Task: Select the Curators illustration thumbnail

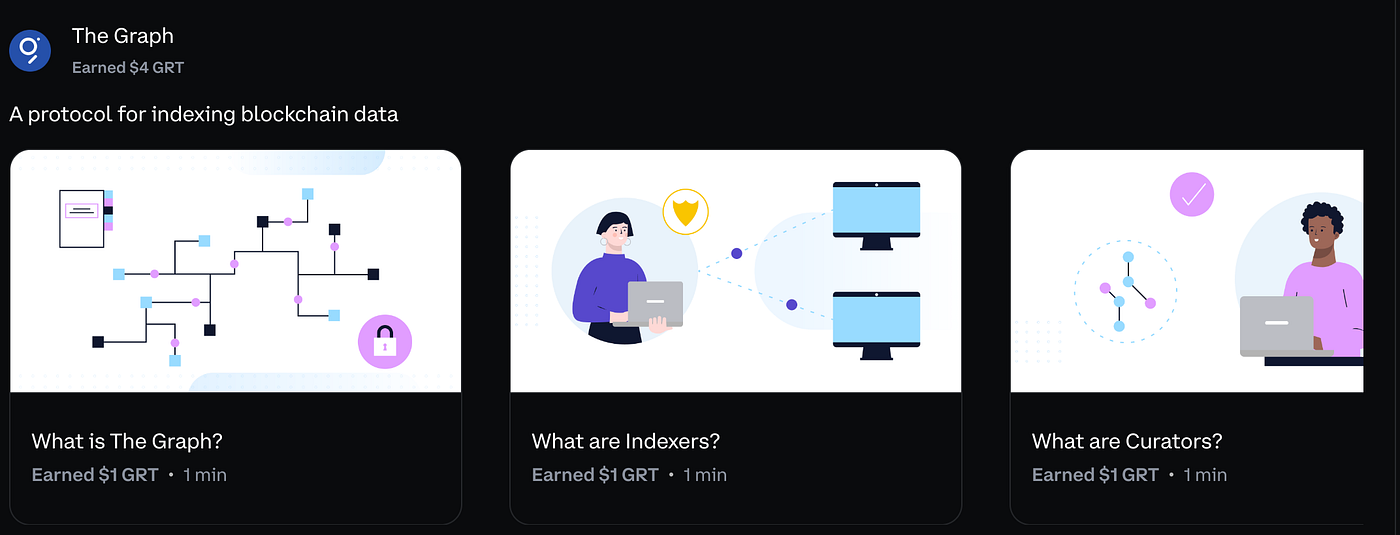Action: [1187, 271]
